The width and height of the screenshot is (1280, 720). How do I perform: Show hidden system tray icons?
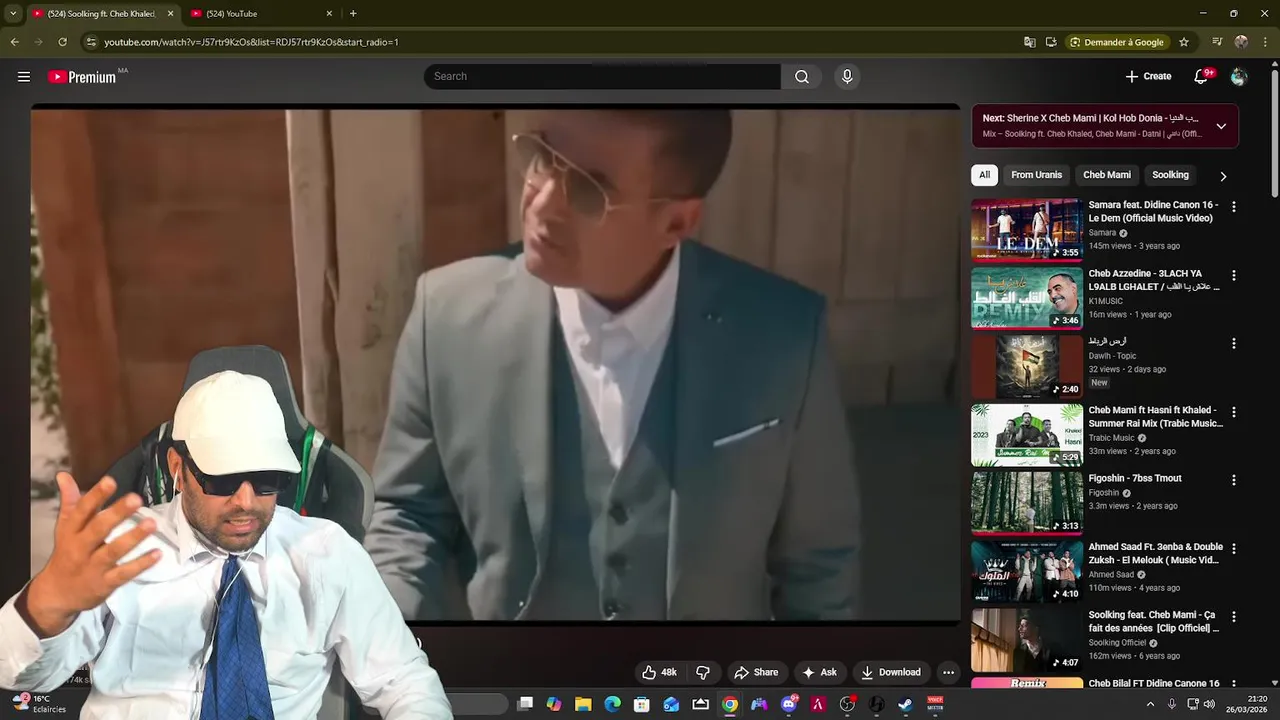click(1150, 704)
